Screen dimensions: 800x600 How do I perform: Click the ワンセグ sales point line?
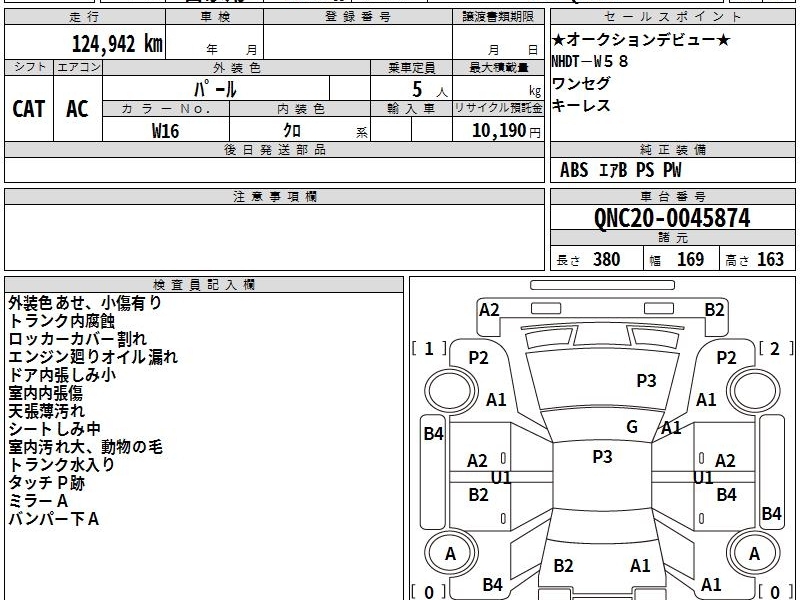click(x=581, y=83)
